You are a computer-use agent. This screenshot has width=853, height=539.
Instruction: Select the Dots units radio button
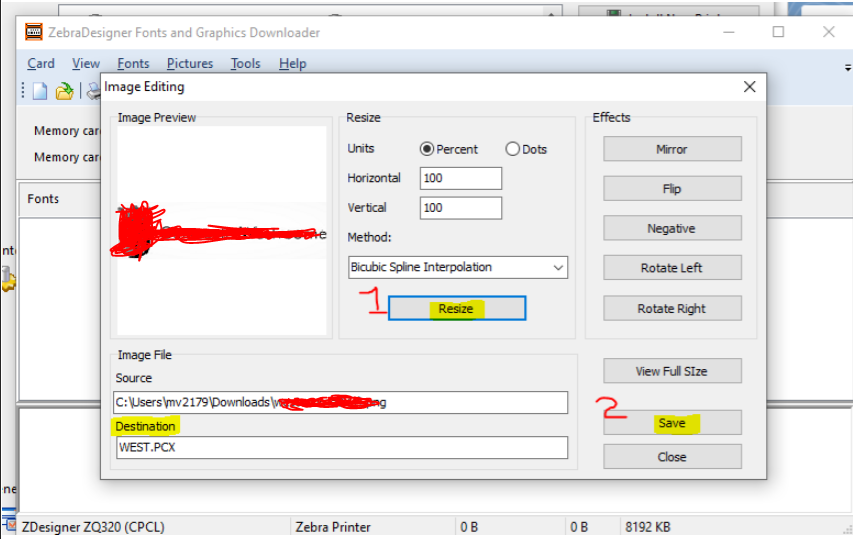[513, 149]
